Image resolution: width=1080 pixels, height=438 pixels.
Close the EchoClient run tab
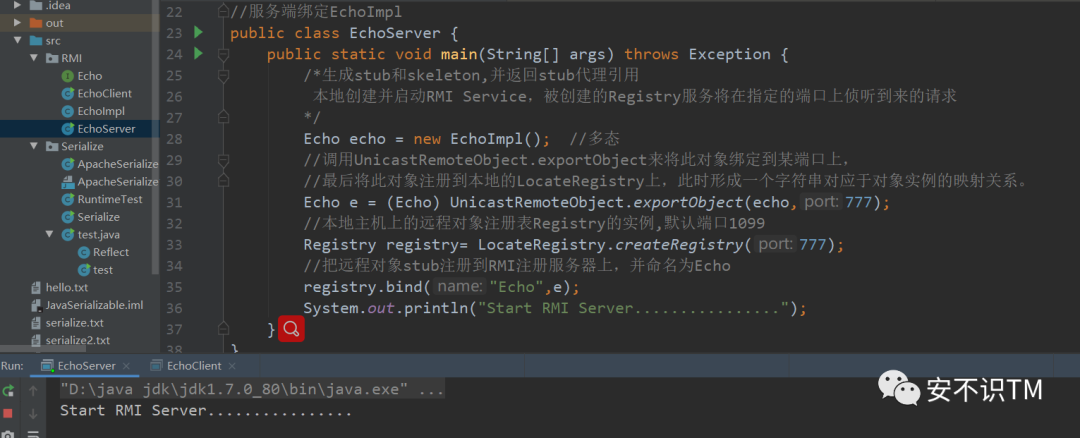click(x=233, y=366)
